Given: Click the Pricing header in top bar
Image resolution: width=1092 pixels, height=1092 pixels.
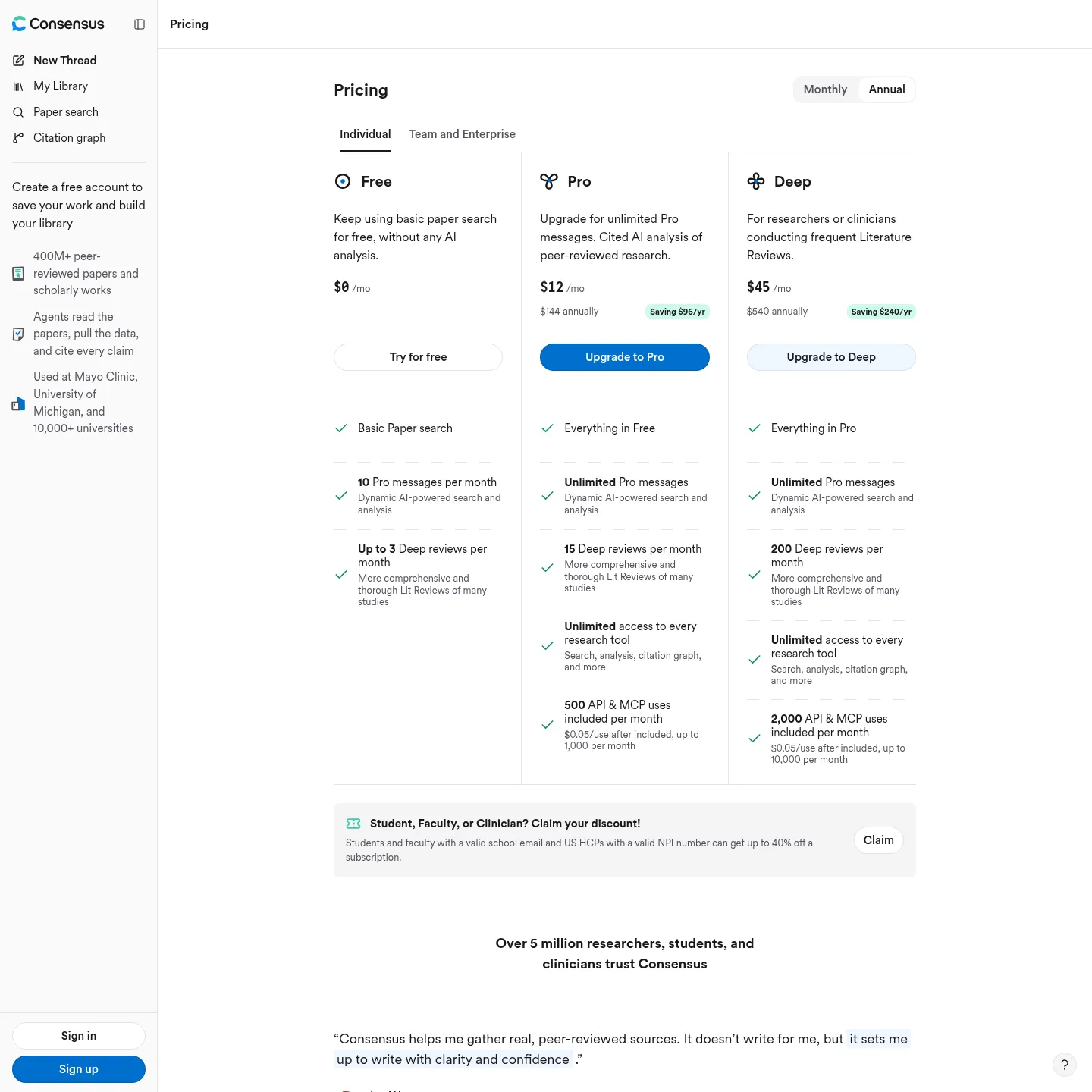Looking at the screenshot, I should pos(190,24).
